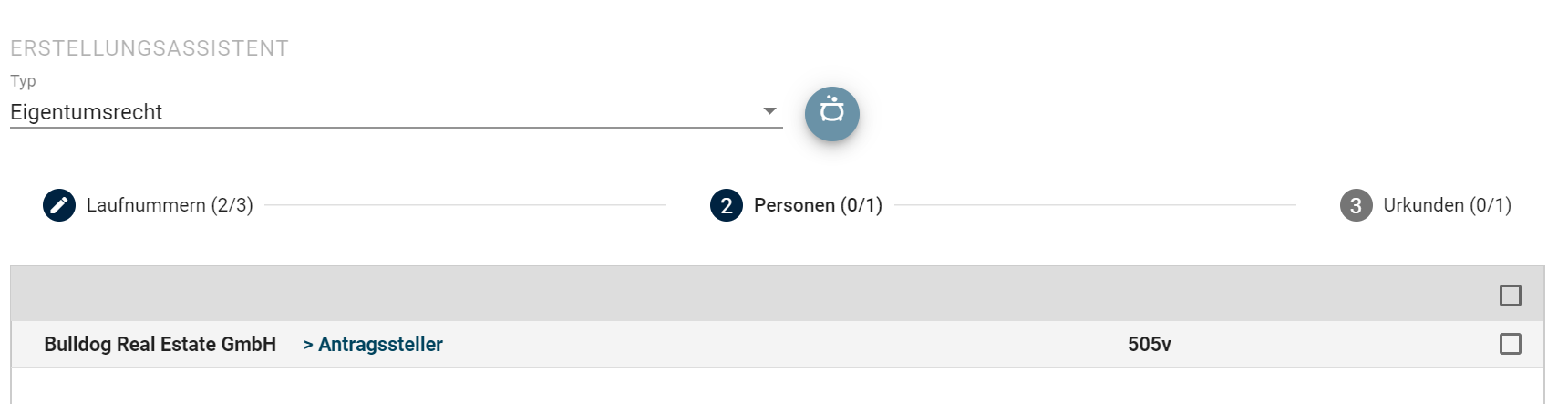Click the Erstellungsassistent heading

[150, 48]
